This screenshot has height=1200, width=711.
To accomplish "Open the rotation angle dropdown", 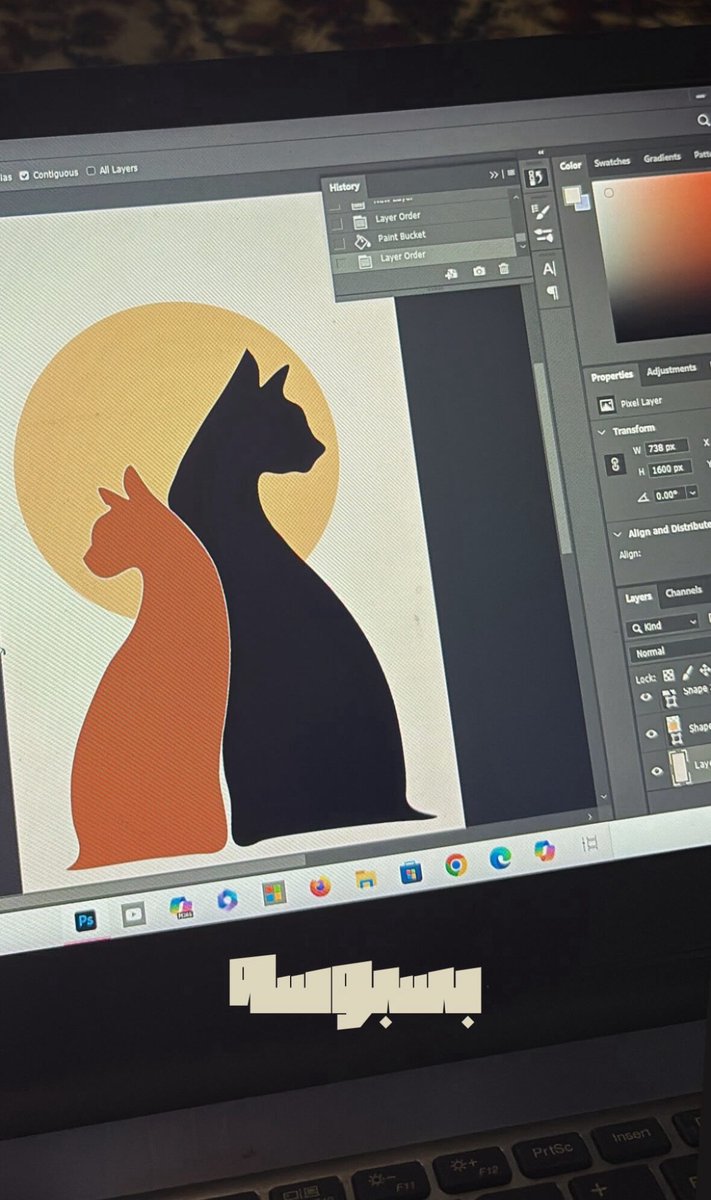I will [x=692, y=493].
